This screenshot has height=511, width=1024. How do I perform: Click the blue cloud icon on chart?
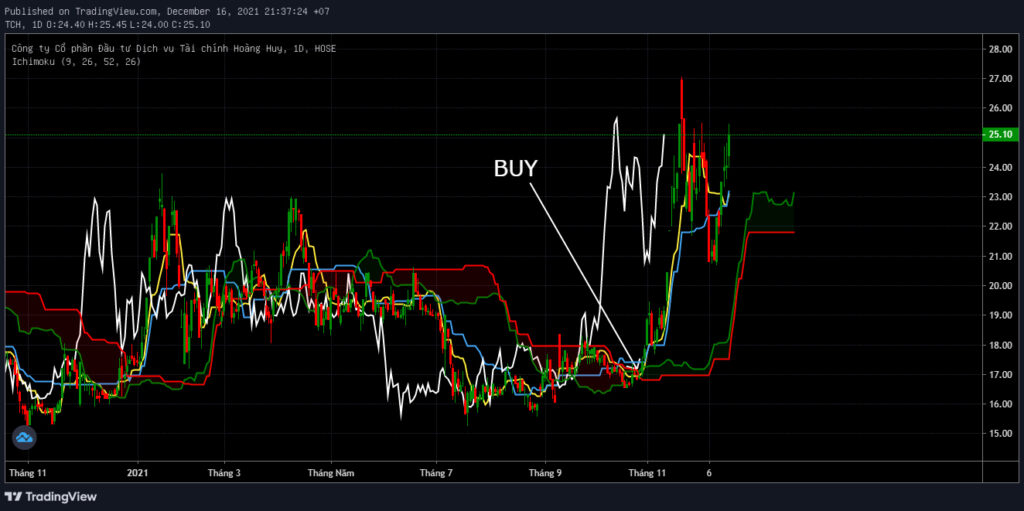tap(24, 437)
